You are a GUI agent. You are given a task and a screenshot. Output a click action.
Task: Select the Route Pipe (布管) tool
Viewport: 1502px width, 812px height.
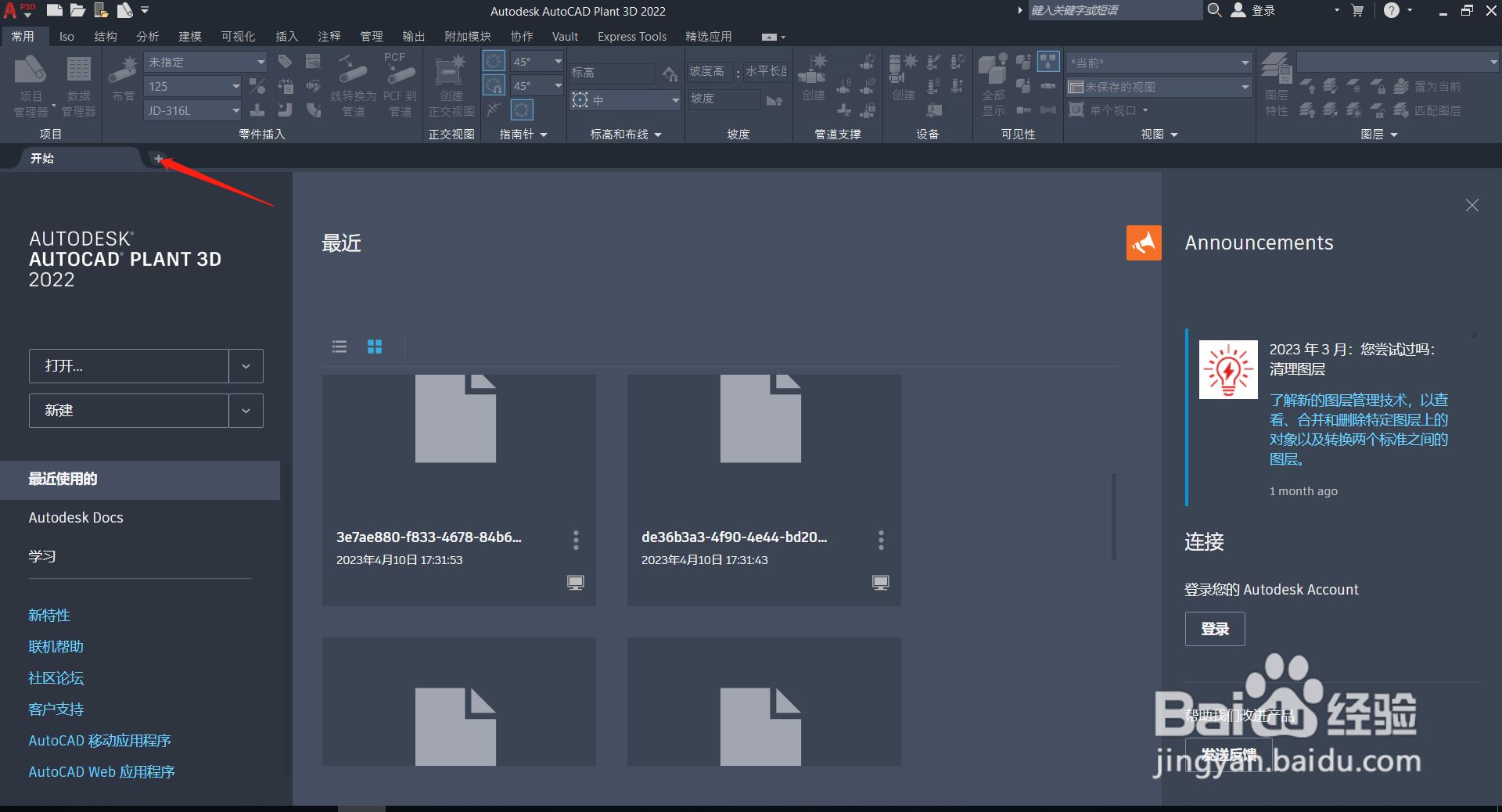tap(123, 78)
